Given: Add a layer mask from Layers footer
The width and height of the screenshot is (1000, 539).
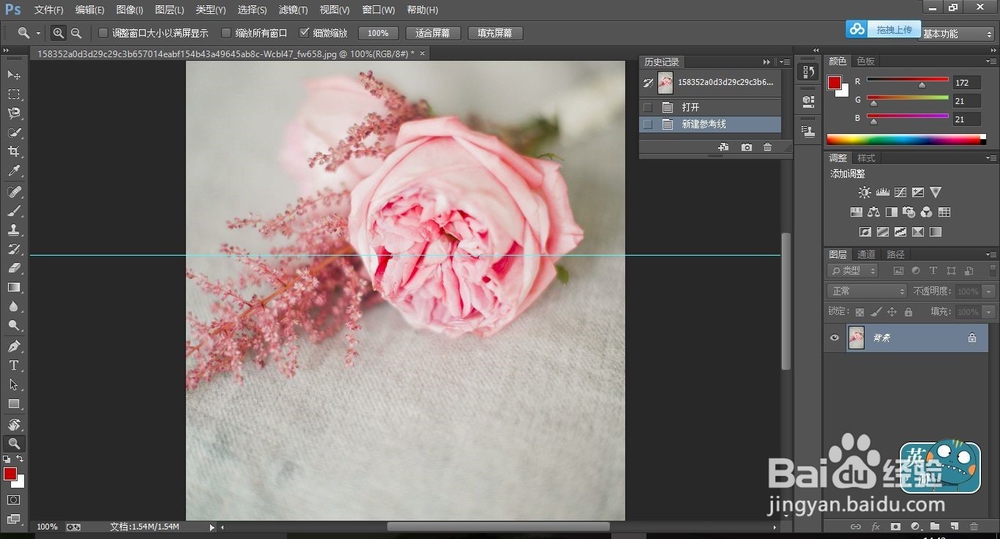Looking at the screenshot, I should 895,526.
